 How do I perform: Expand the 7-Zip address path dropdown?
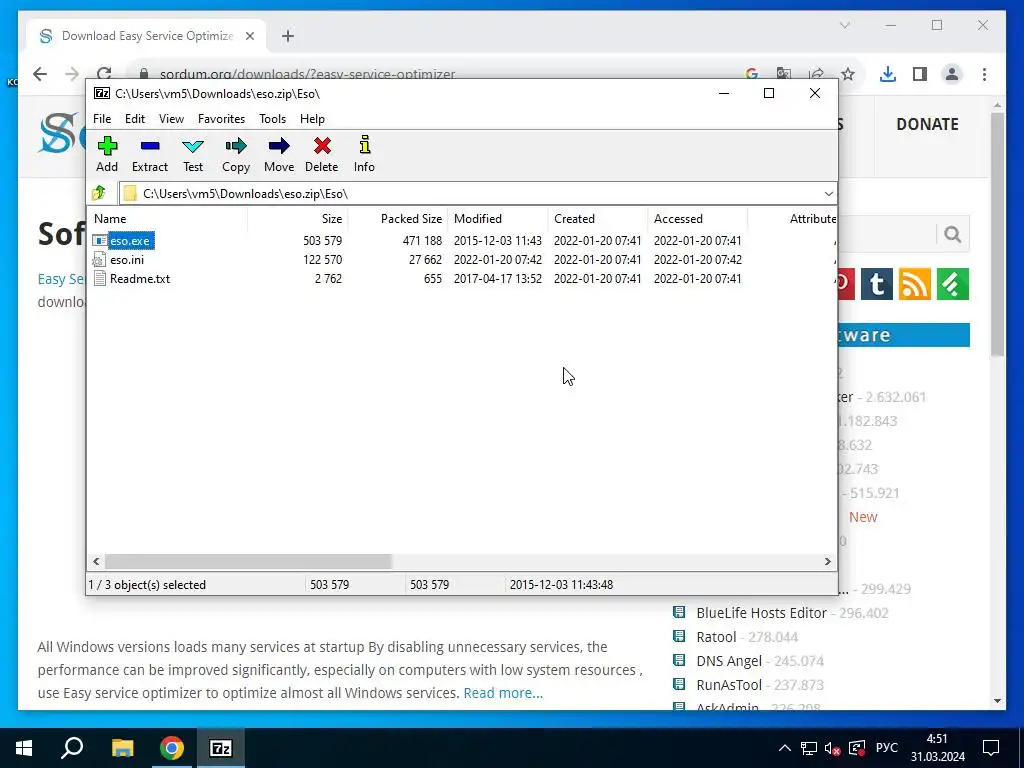(828, 194)
